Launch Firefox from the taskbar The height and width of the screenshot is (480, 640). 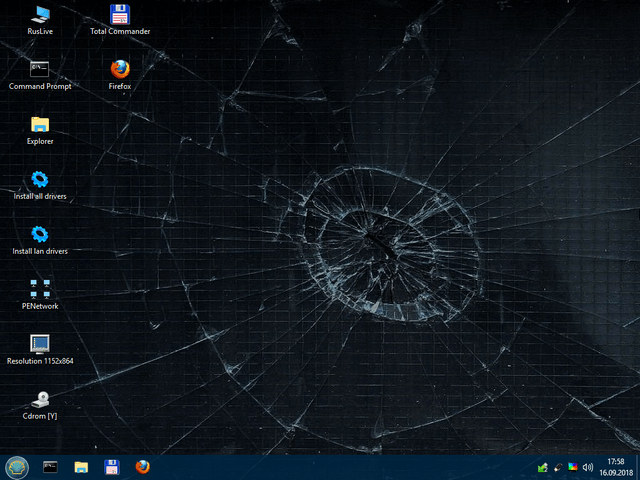143,467
